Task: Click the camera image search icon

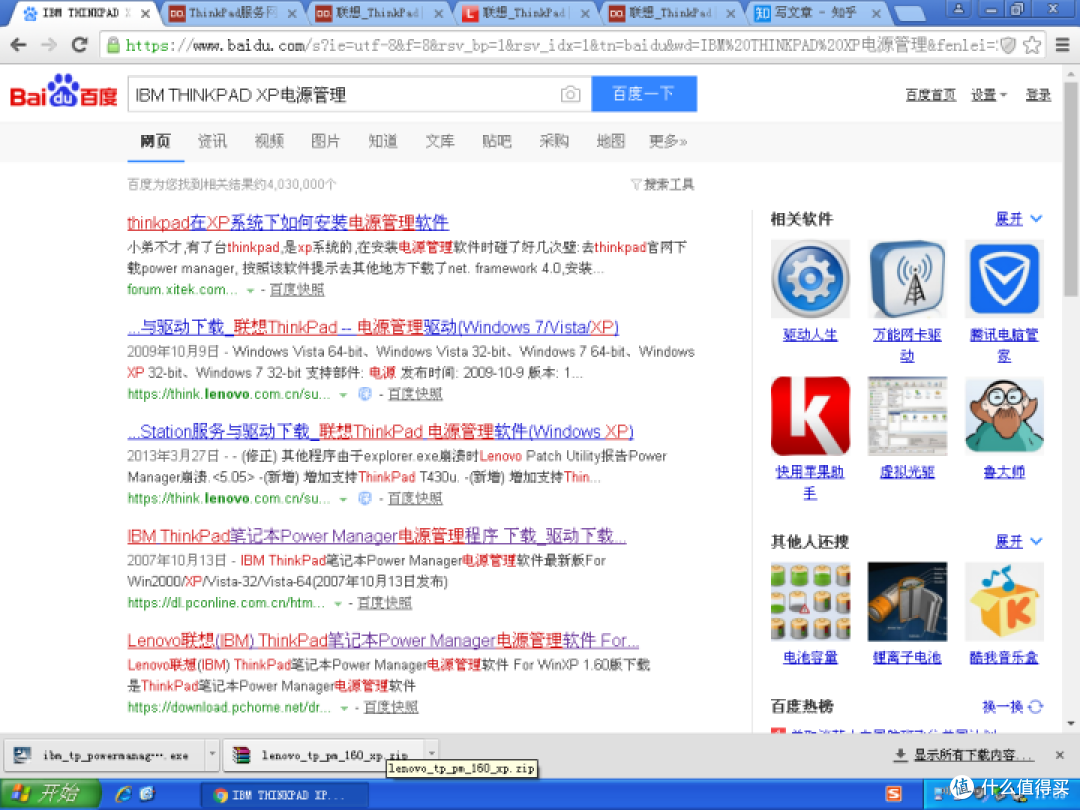Action: click(570, 94)
